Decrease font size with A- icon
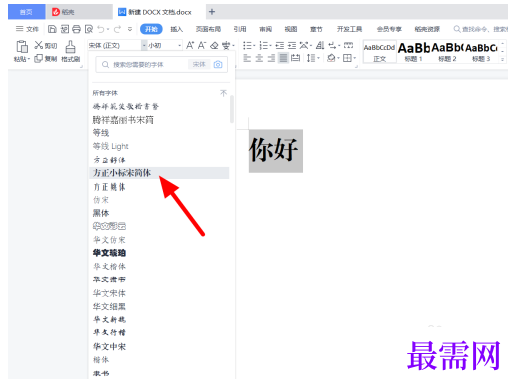This screenshot has height=387, width=519. tap(202, 45)
